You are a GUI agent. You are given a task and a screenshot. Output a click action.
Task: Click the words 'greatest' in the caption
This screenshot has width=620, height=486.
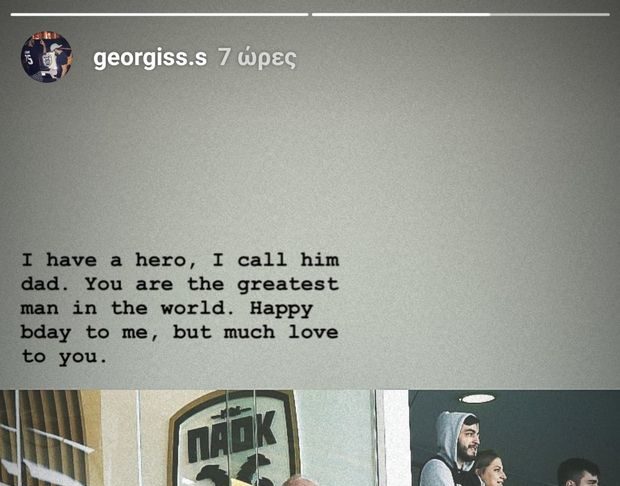pos(288,285)
